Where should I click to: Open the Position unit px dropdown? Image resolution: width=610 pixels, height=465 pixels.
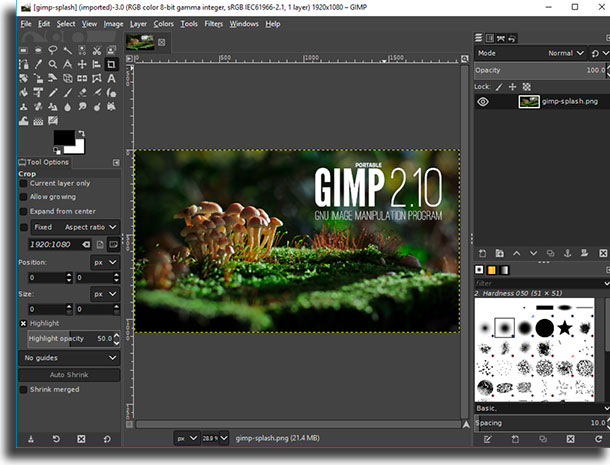[x=105, y=262]
